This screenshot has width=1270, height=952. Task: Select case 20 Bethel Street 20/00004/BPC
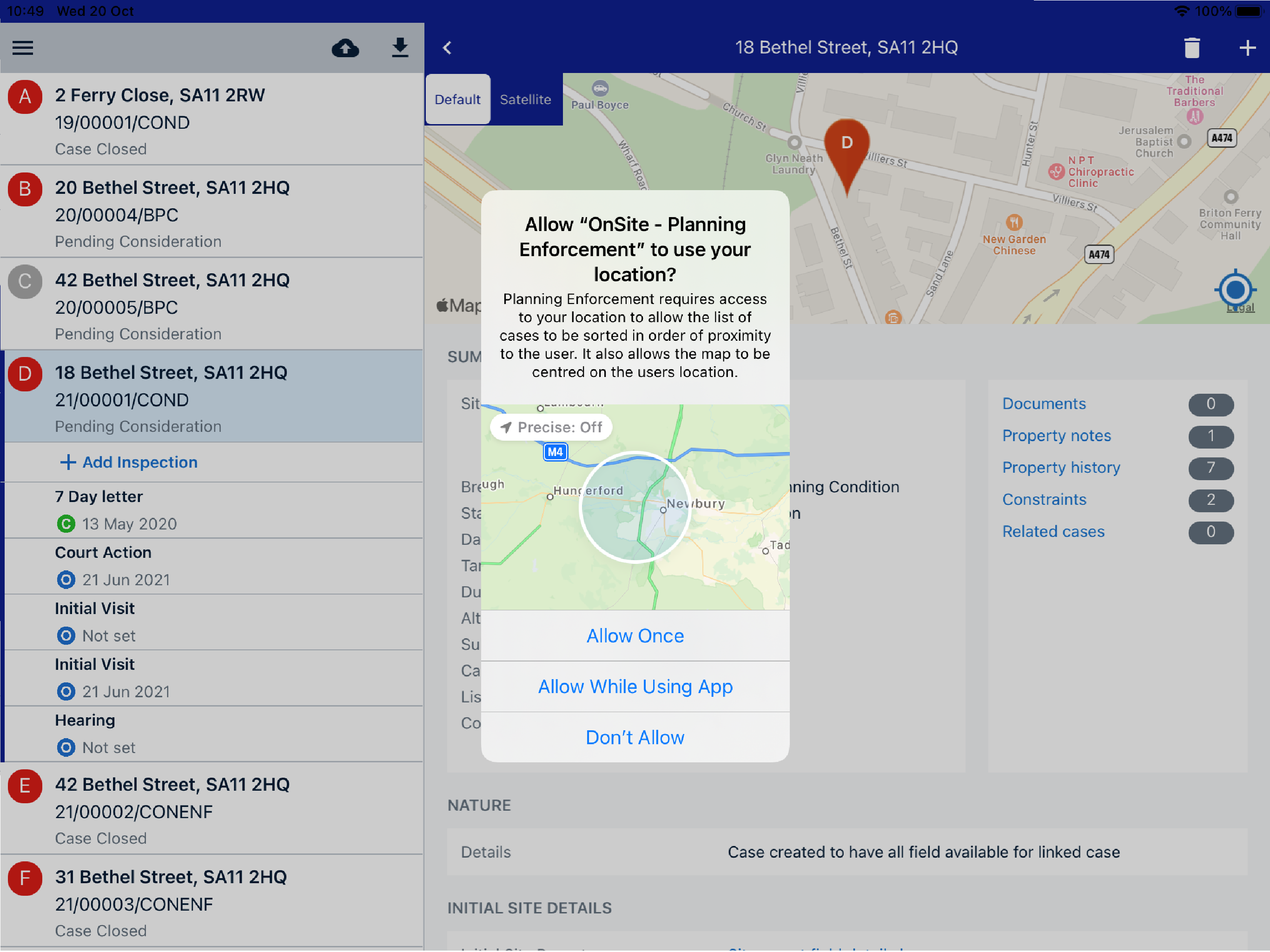pyautogui.click(x=212, y=212)
